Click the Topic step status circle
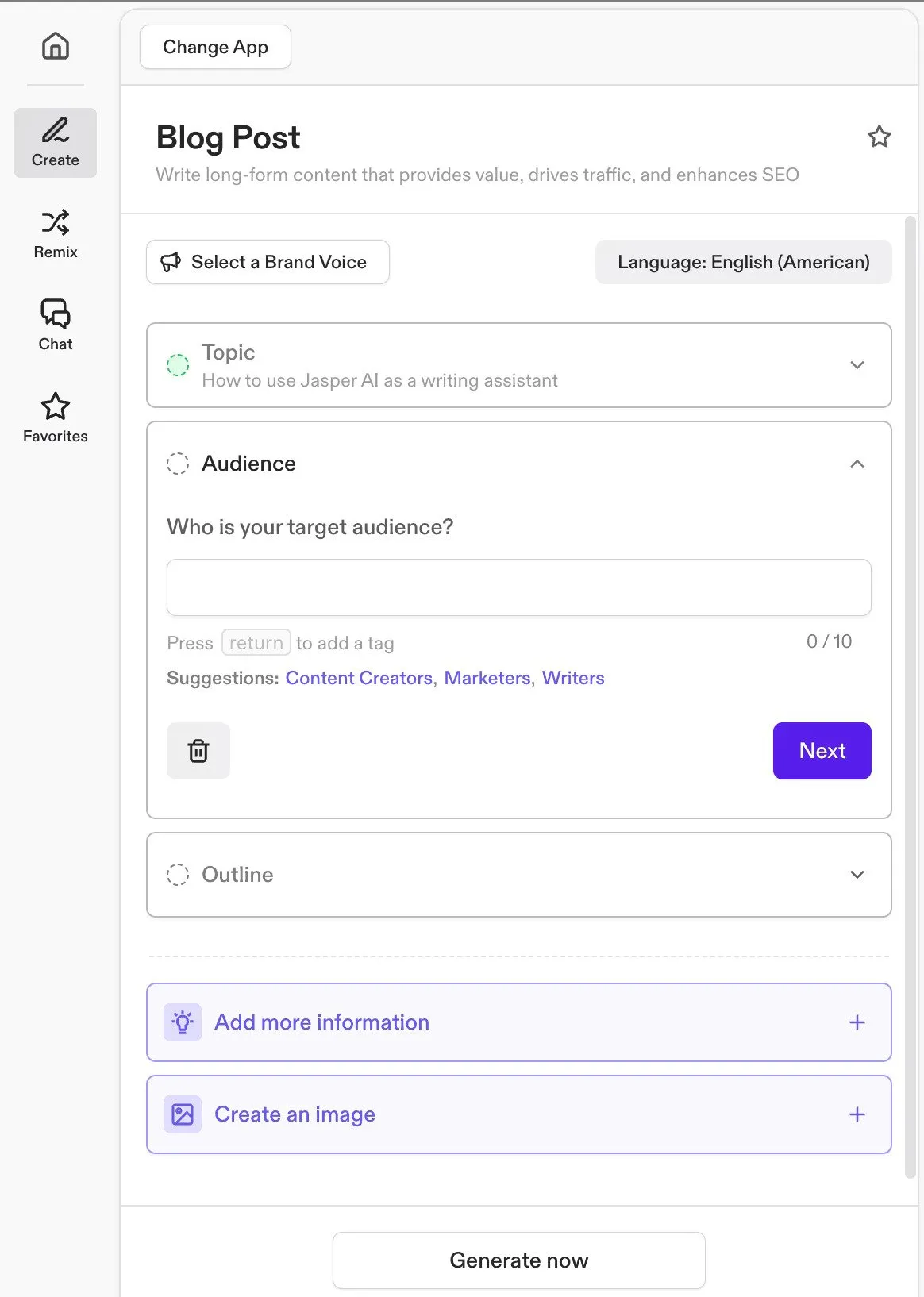Image resolution: width=924 pixels, height=1297 pixels. click(x=178, y=365)
